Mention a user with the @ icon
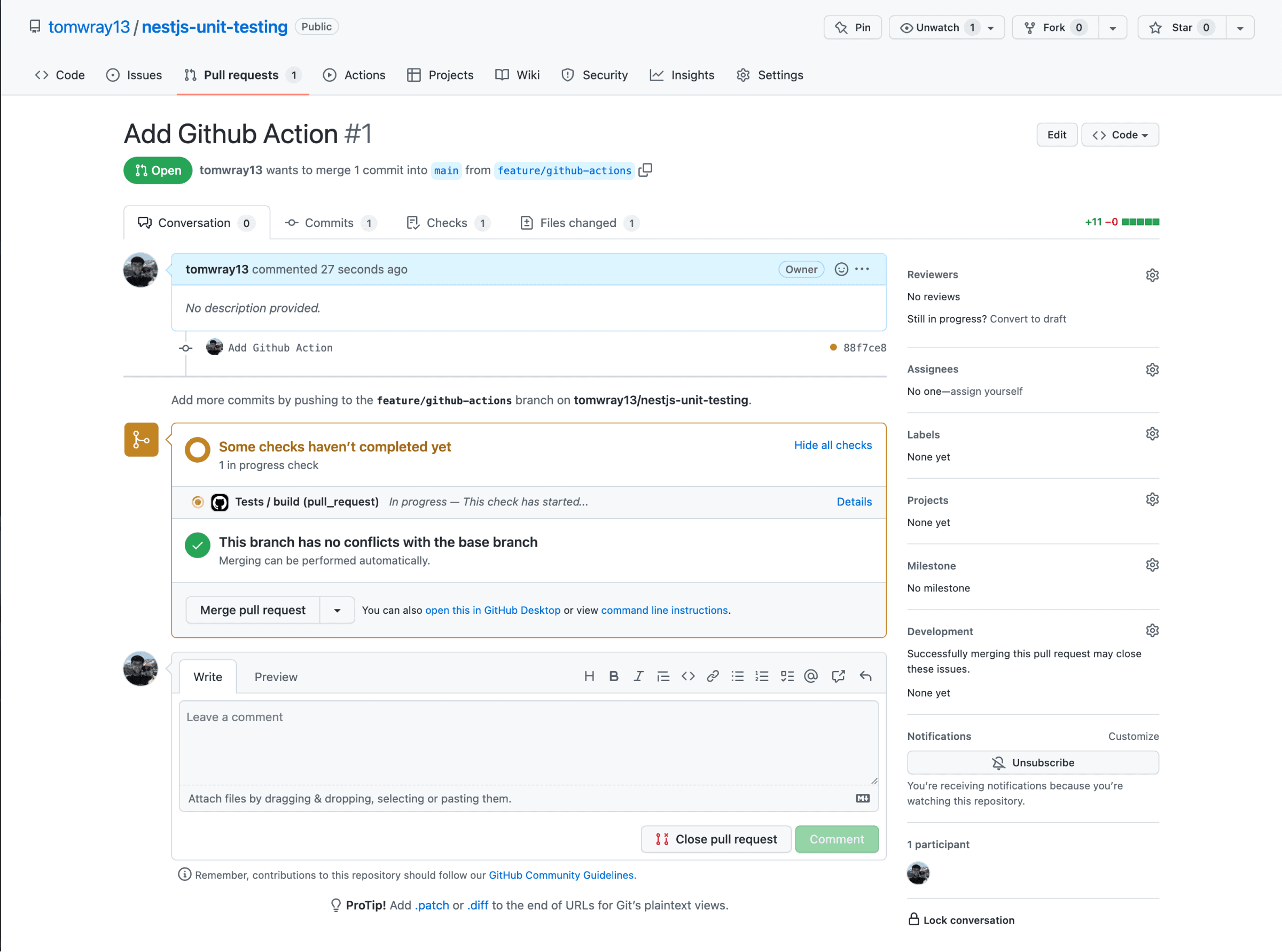1282x952 pixels. point(811,676)
